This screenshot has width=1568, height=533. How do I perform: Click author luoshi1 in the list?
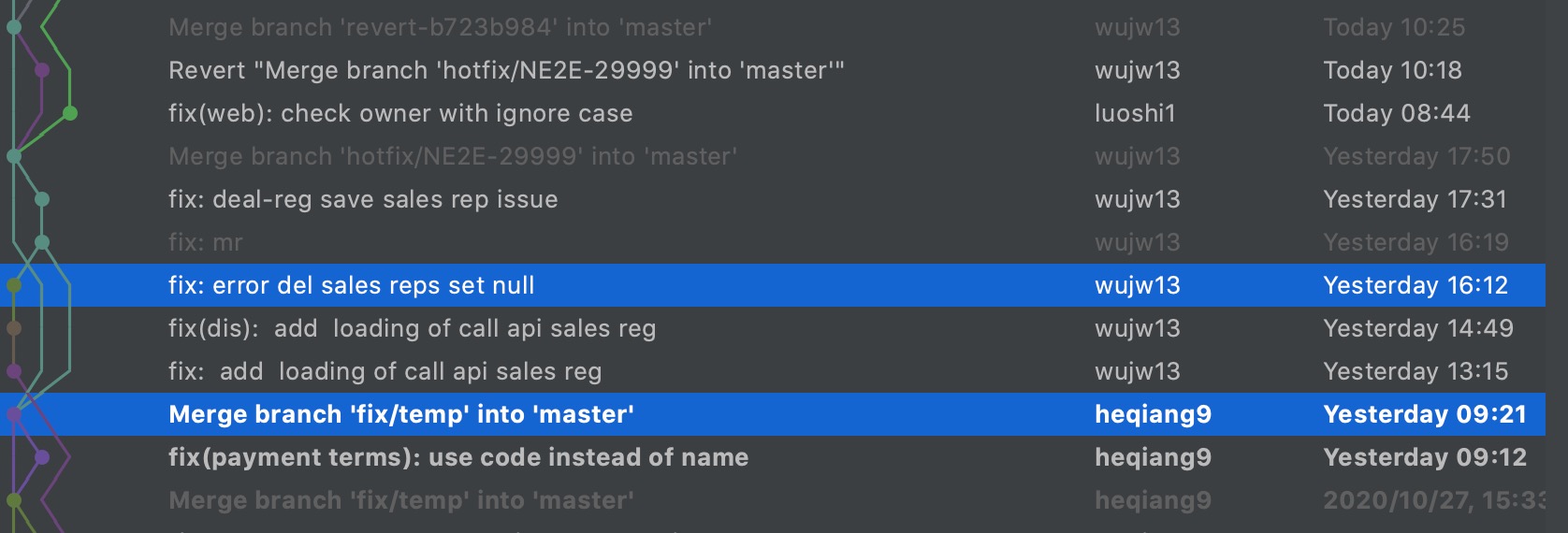coord(1135,113)
